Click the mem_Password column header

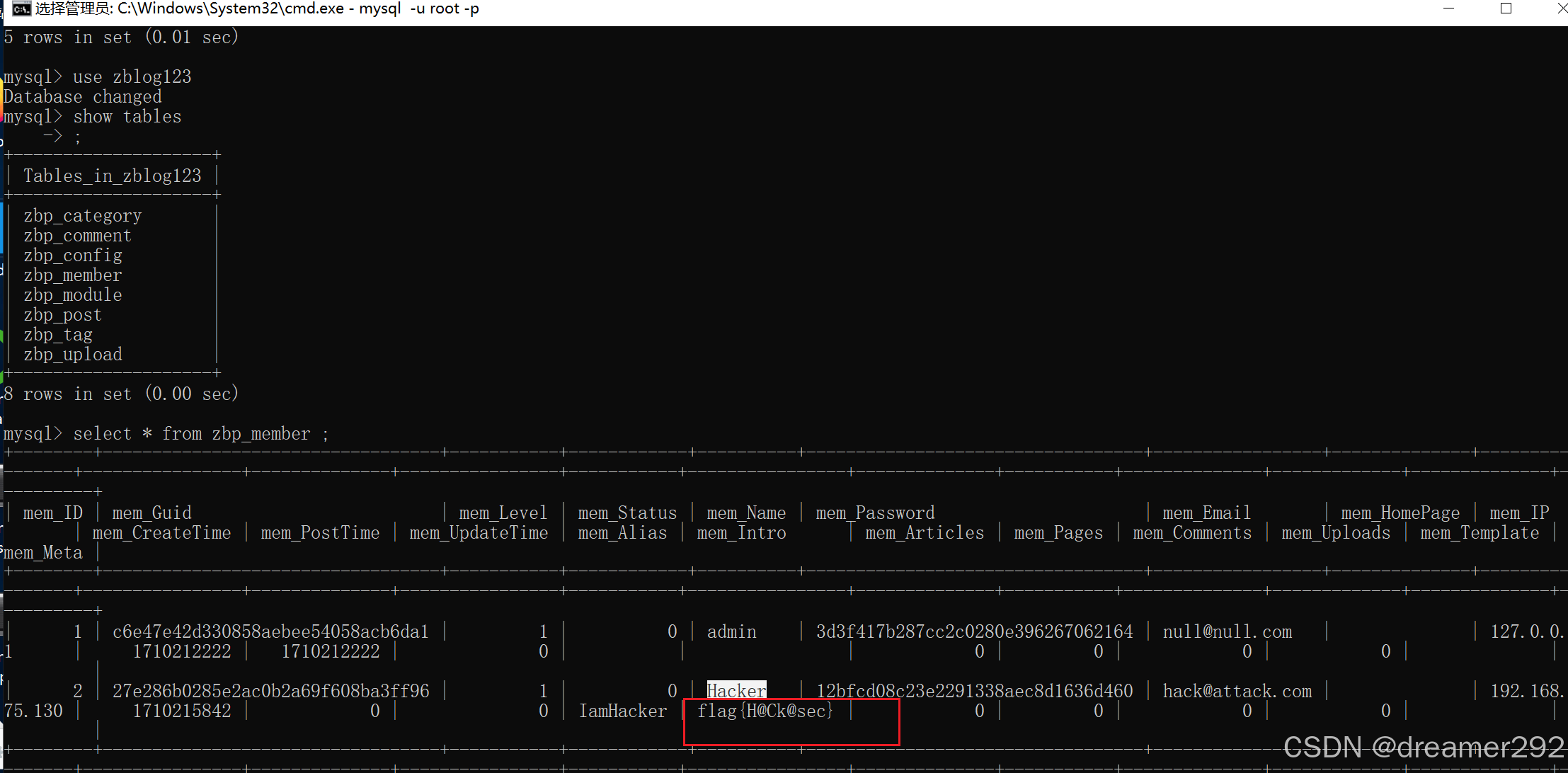tap(875, 513)
